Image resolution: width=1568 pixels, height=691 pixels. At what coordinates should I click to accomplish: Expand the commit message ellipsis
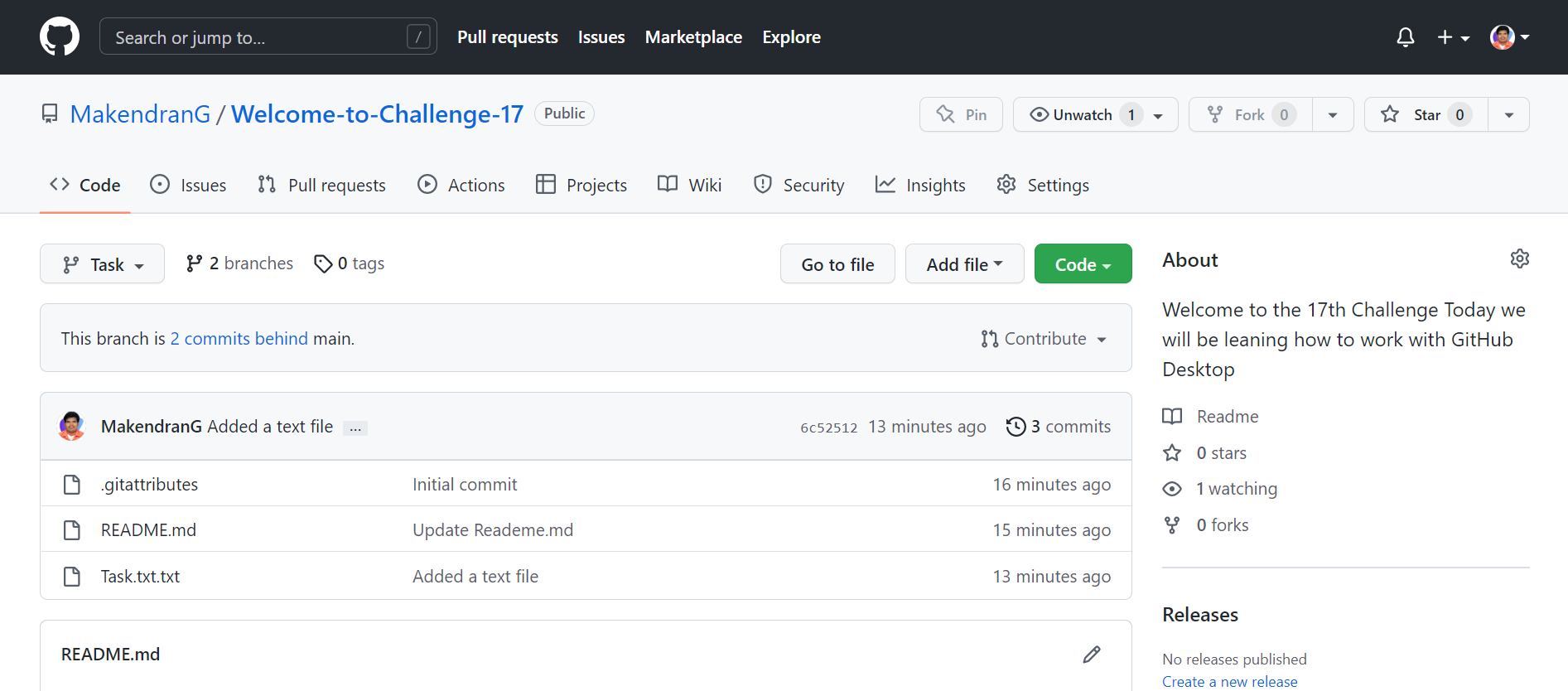(355, 428)
